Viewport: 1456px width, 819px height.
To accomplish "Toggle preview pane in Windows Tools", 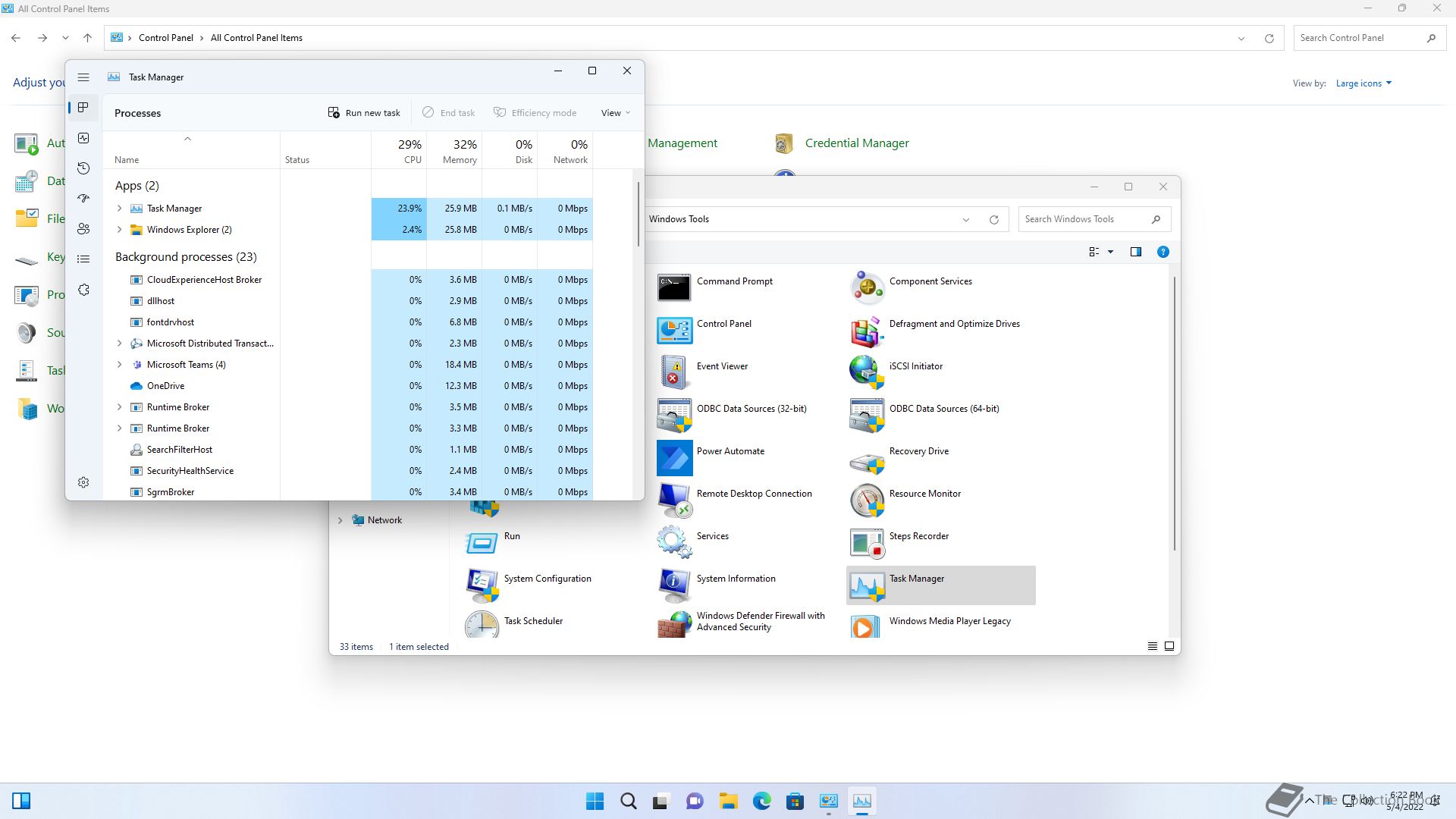I will tap(1135, 252).
